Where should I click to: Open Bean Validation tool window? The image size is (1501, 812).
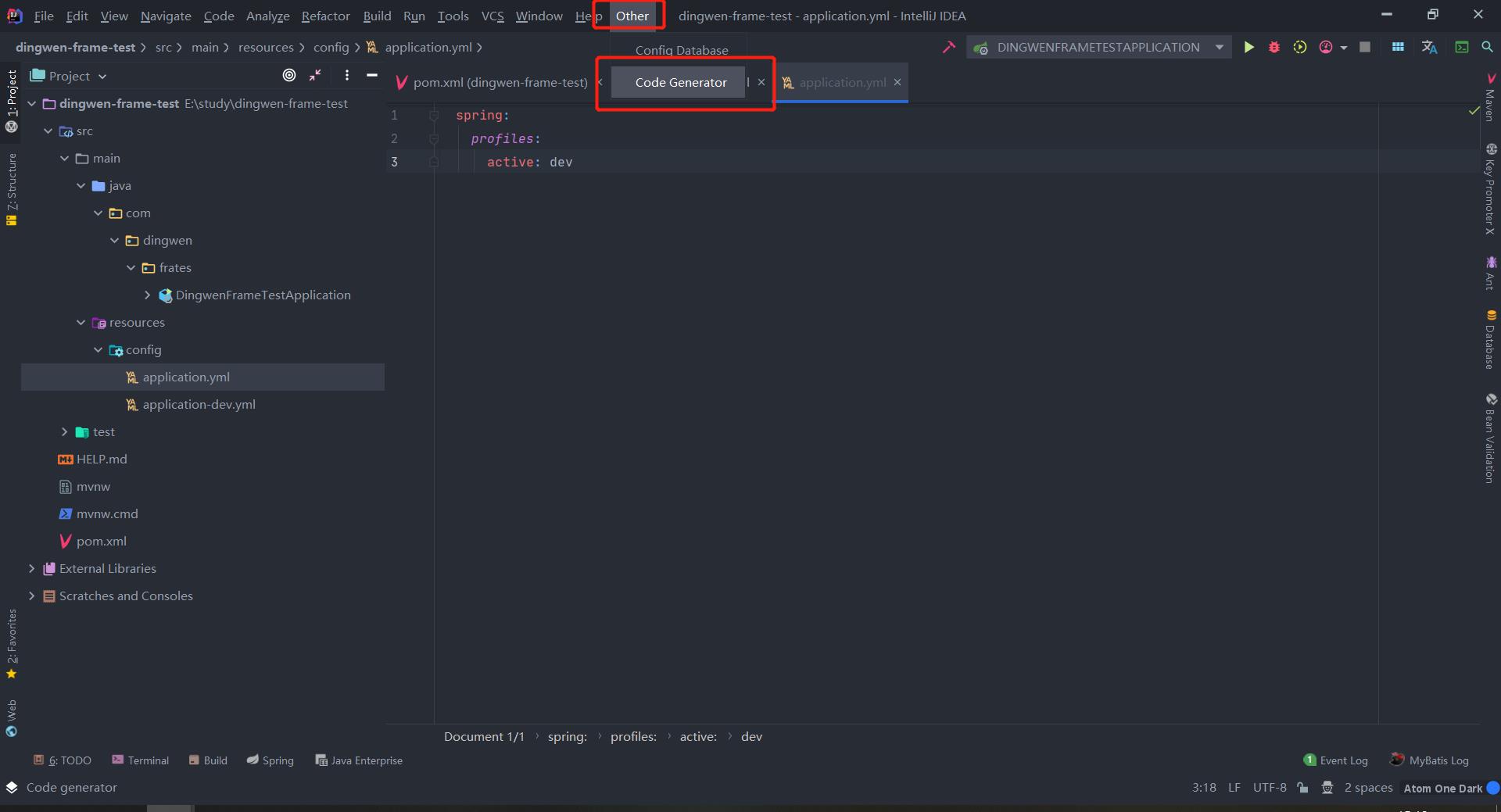pos(1490,438)
